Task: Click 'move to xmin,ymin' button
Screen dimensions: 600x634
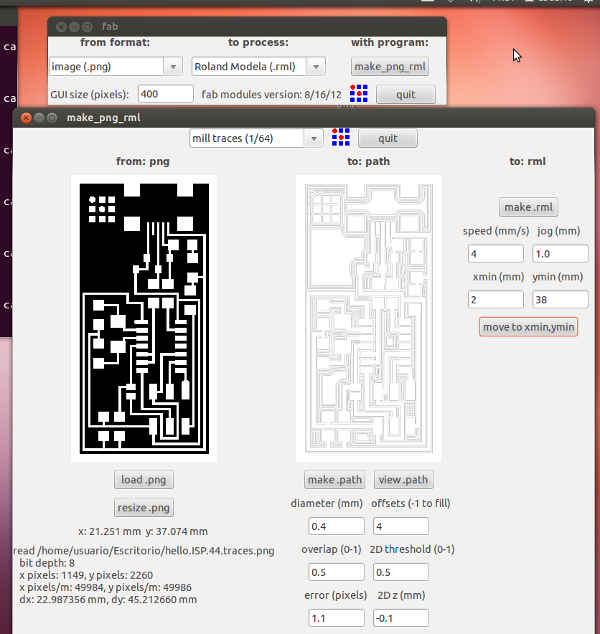Action: (x=528, y=327)
